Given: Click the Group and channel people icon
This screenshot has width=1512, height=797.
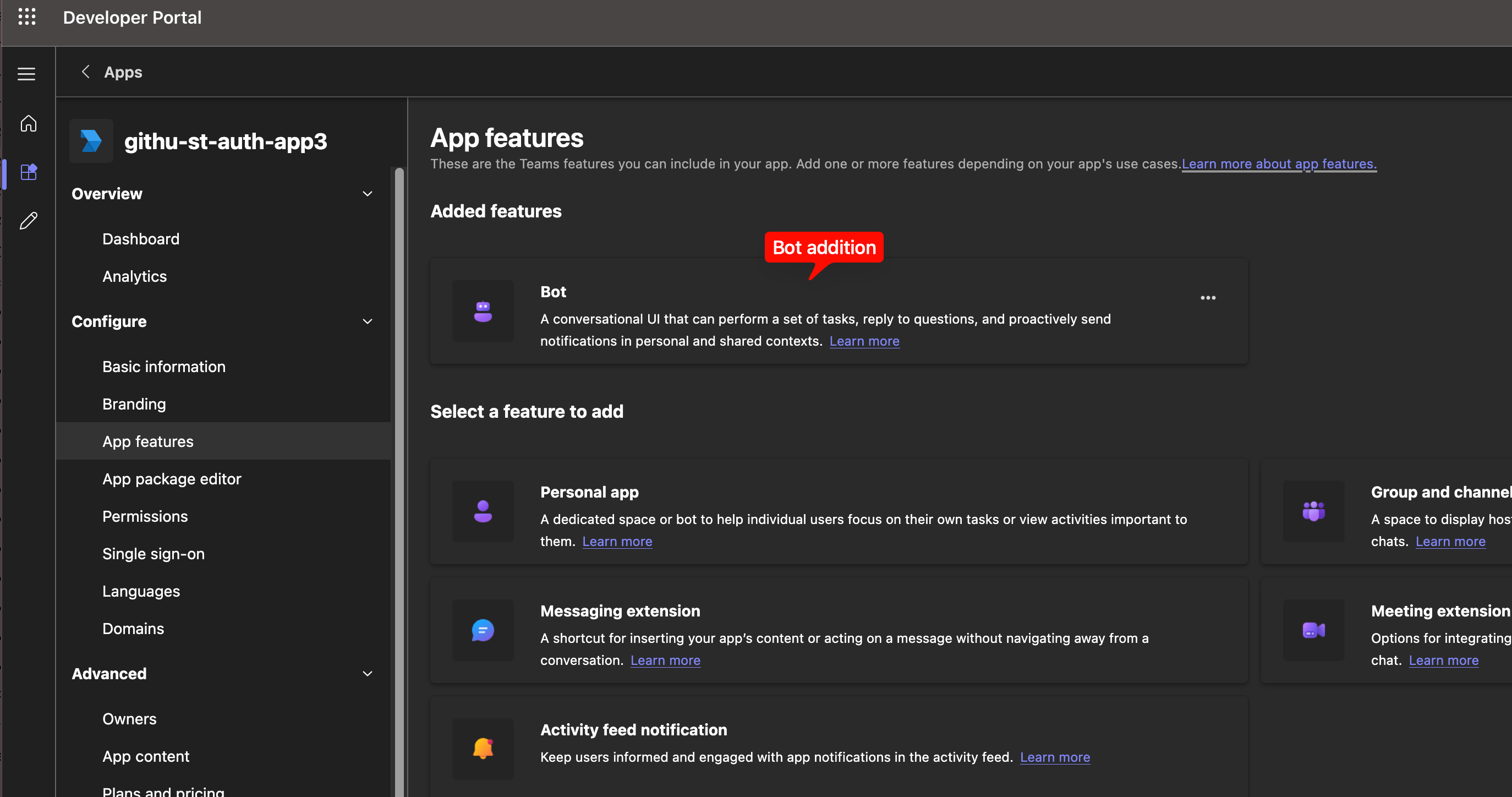Looking at the screenshot, I should point(1313,511).
